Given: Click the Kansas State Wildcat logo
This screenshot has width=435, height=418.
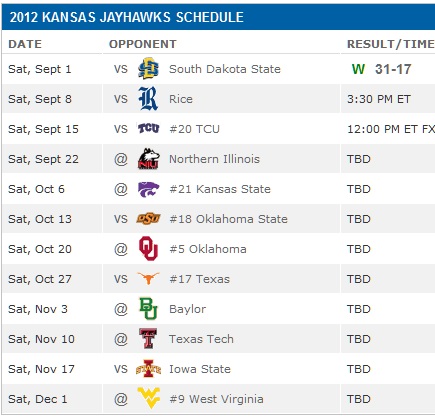Looking at the screenshot, I should click(149, 189).
